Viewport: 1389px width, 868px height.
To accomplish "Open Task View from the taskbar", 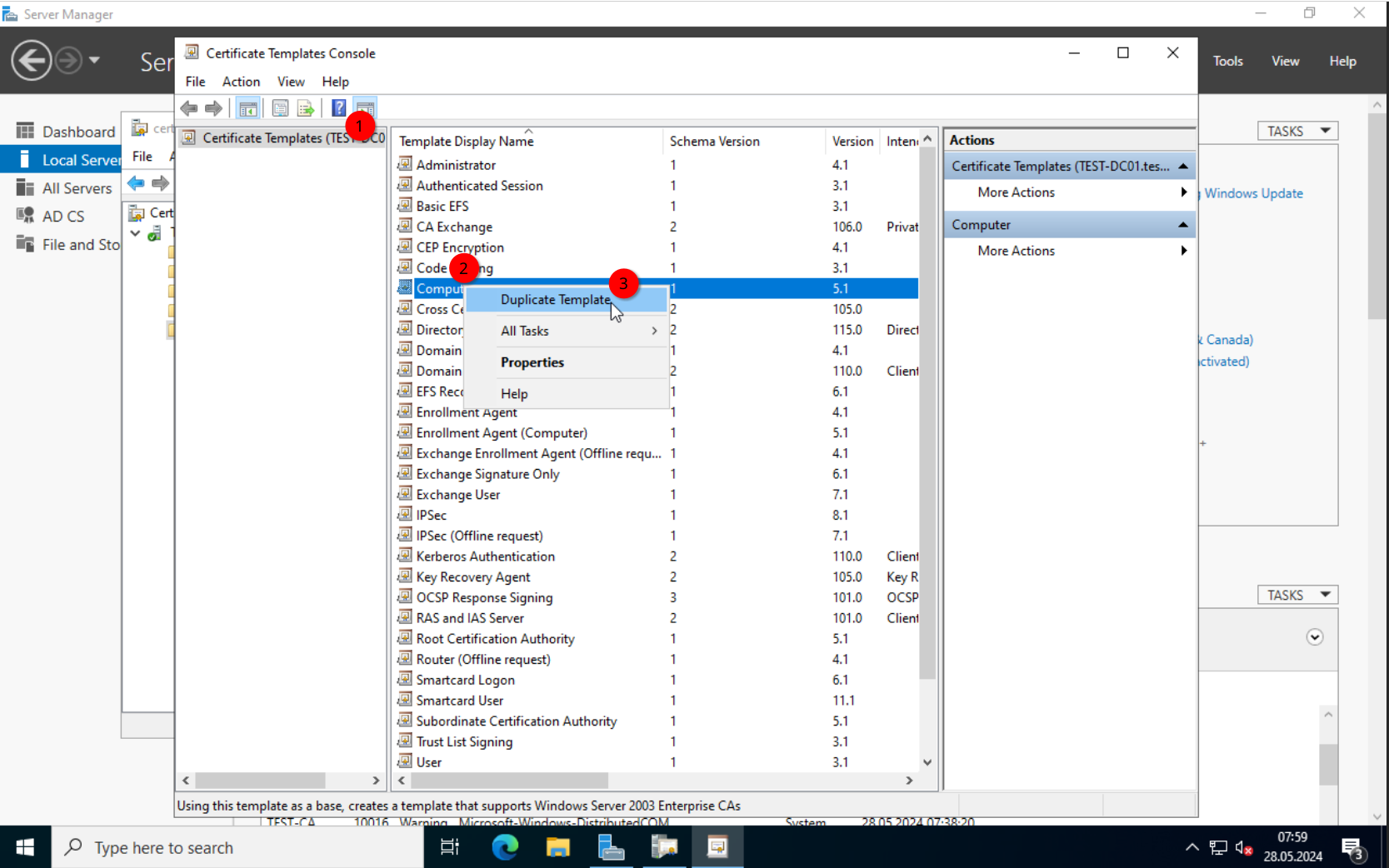I will pos(450,847).
